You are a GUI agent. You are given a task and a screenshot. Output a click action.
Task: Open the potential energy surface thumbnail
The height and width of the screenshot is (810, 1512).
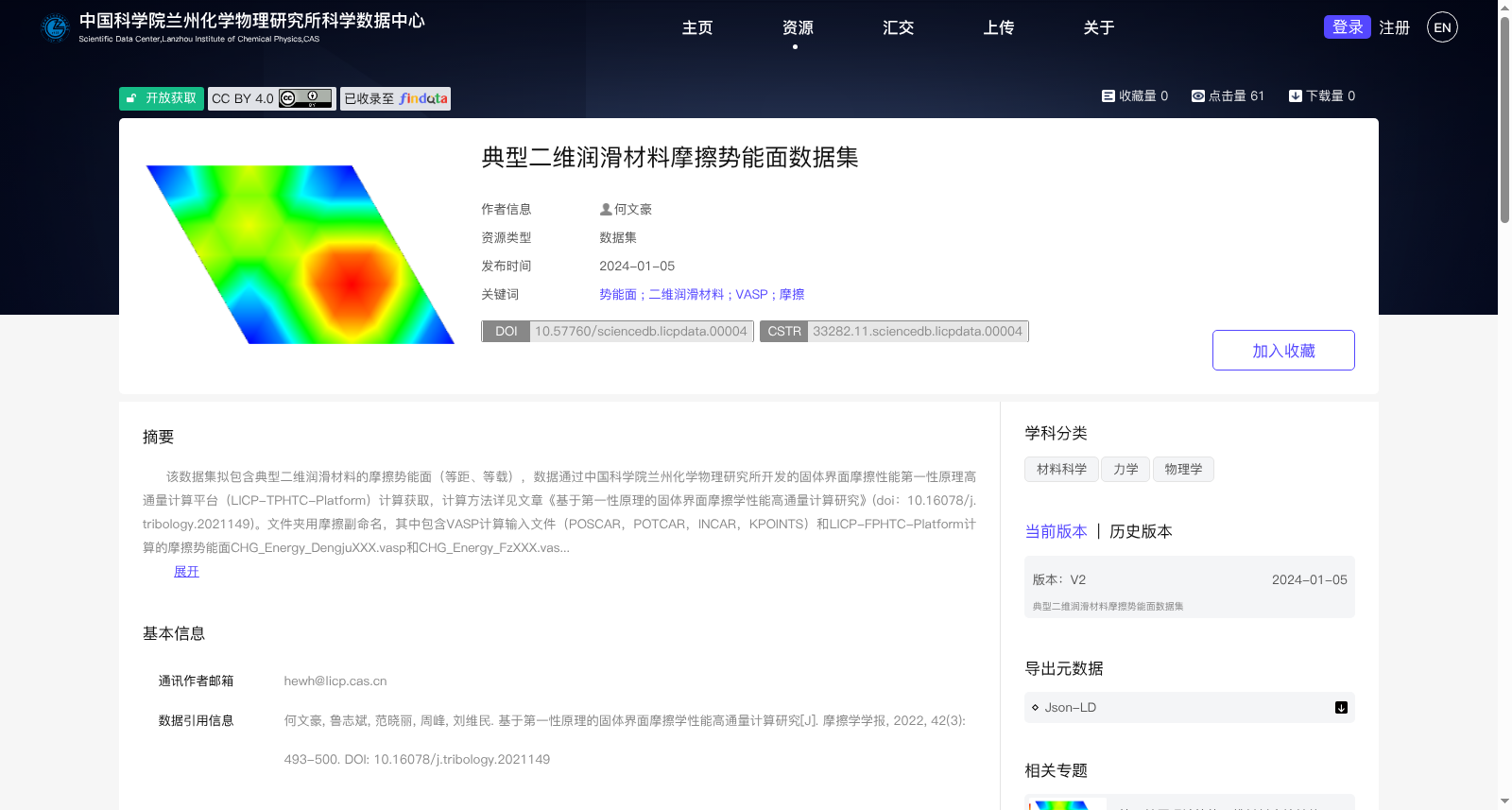coord(300,254)
